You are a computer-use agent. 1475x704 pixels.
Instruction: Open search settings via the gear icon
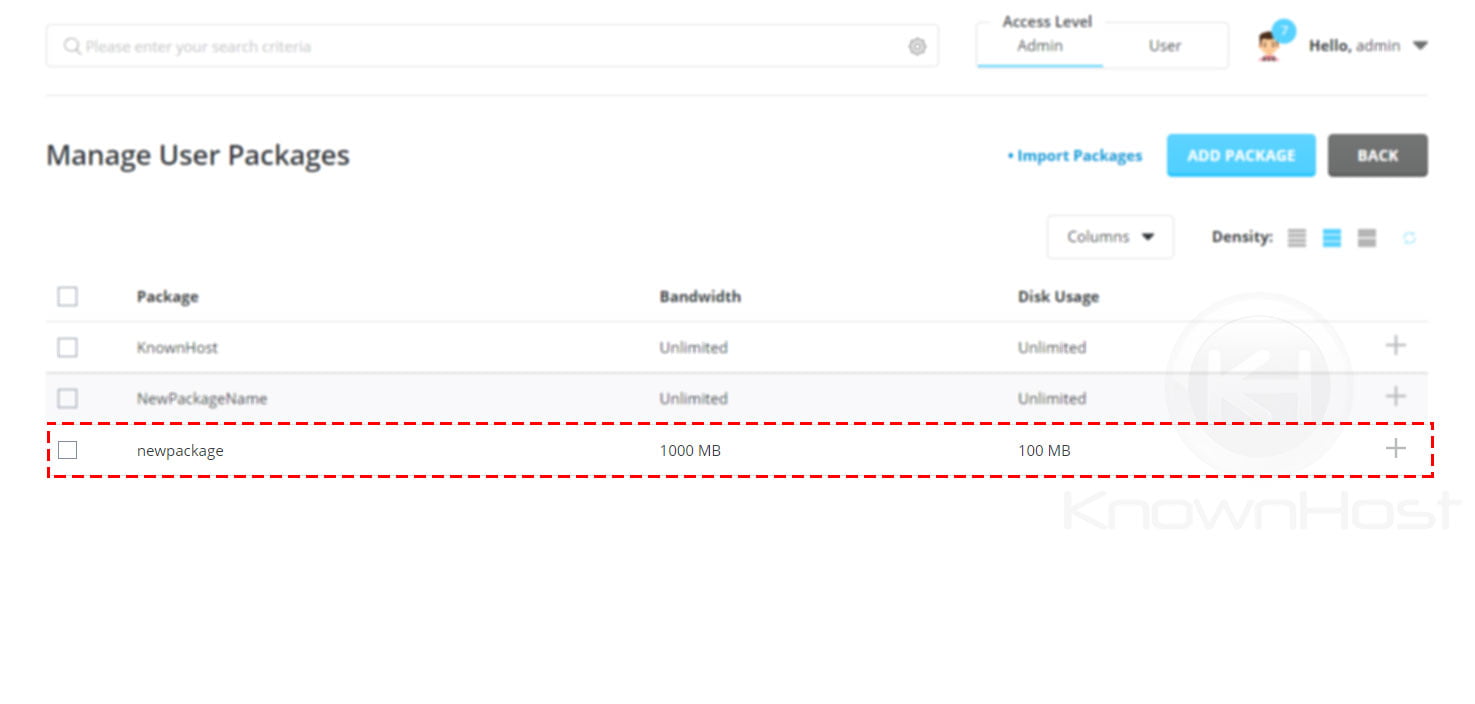click(x=917, y=46)
